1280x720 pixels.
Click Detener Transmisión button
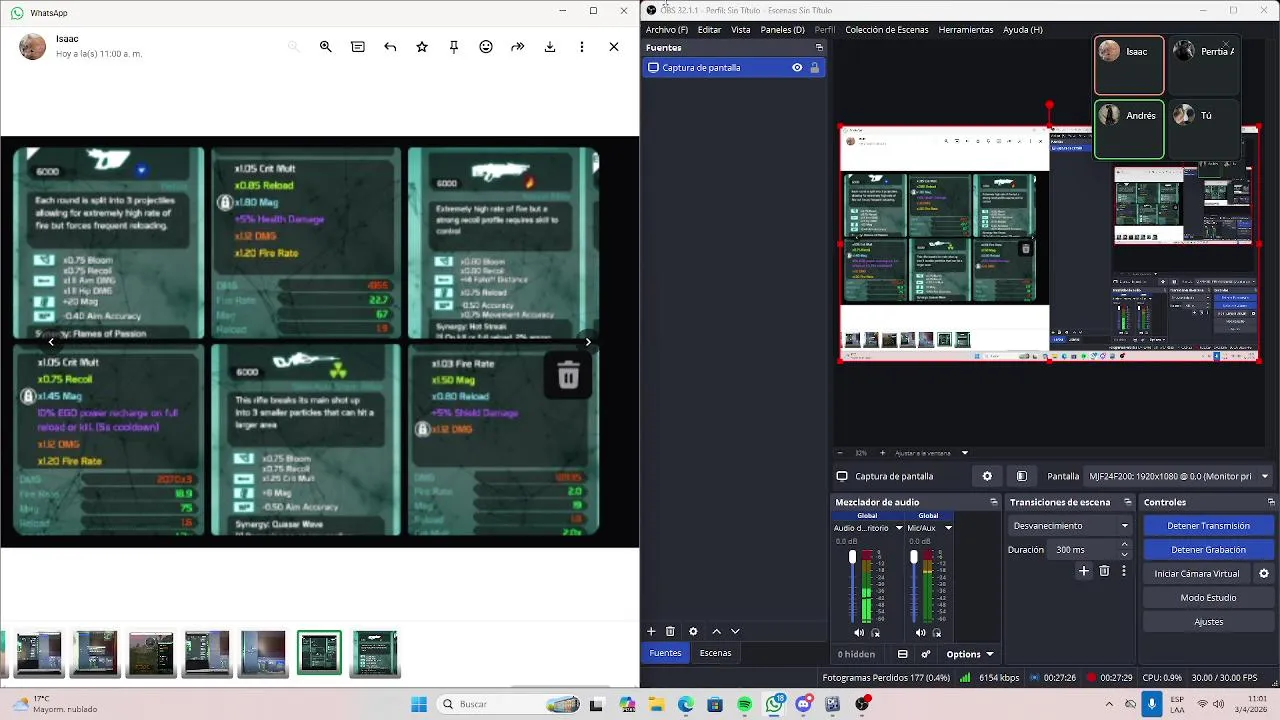1208,526
